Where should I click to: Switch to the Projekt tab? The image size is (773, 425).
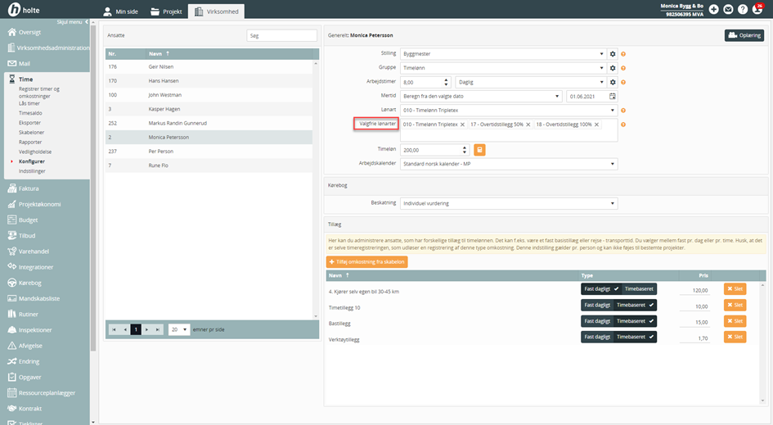(164, 11)
